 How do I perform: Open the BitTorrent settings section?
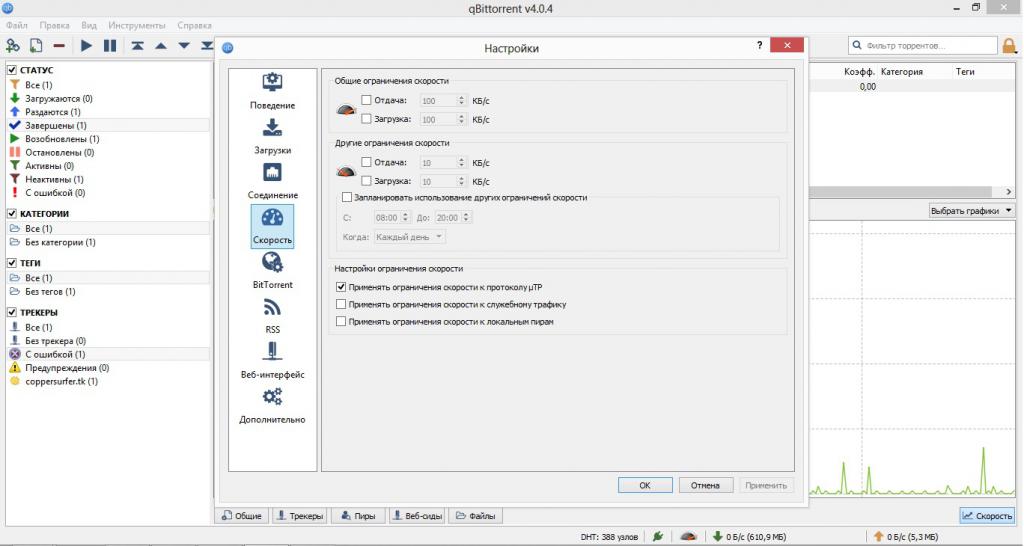(272, 271)
